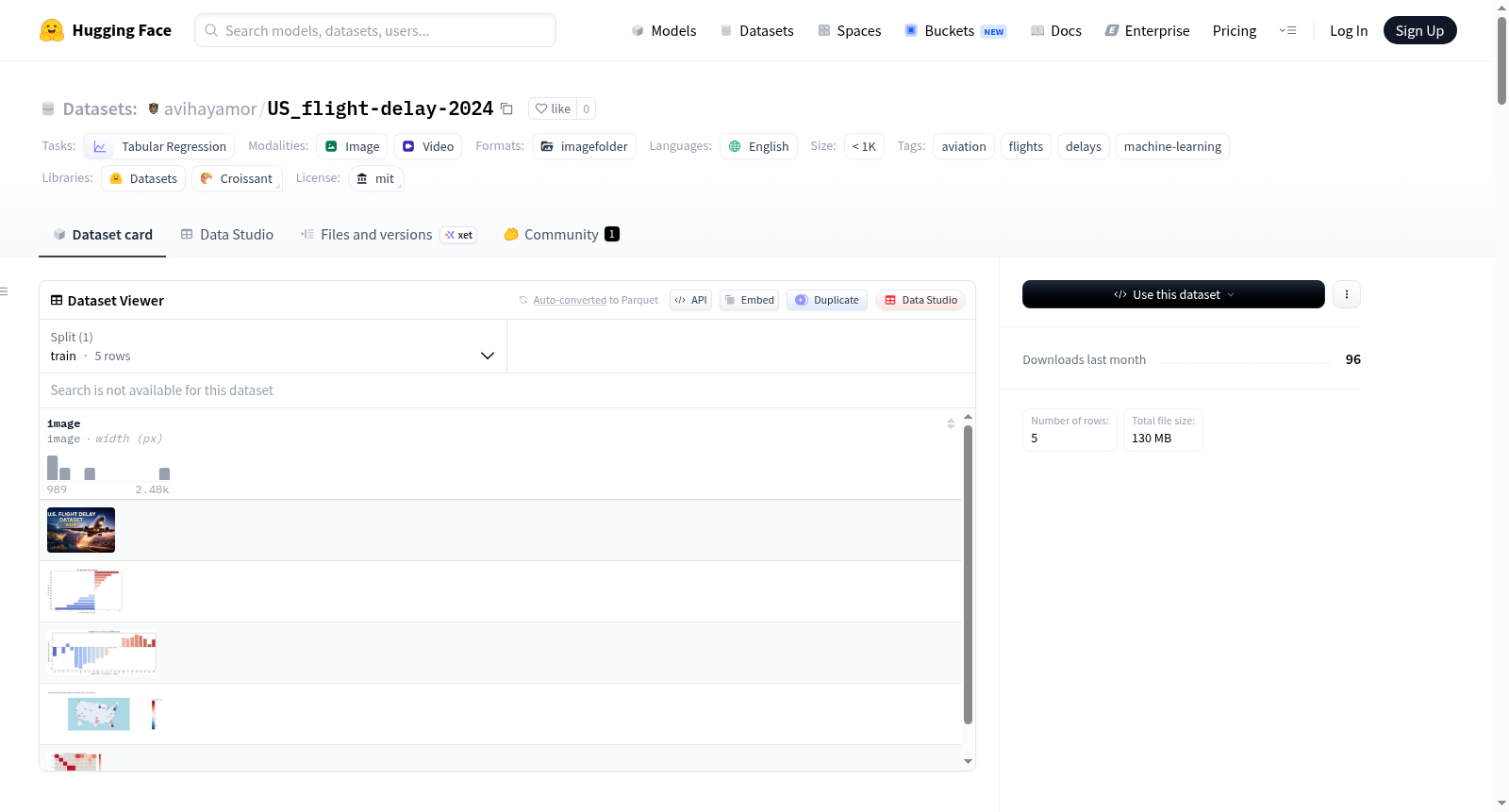This screenshot has width=1509, height=812.
Task: Expand the Use this dataset dropdown
Action: pyautogui.click(x=1173, y=294)
